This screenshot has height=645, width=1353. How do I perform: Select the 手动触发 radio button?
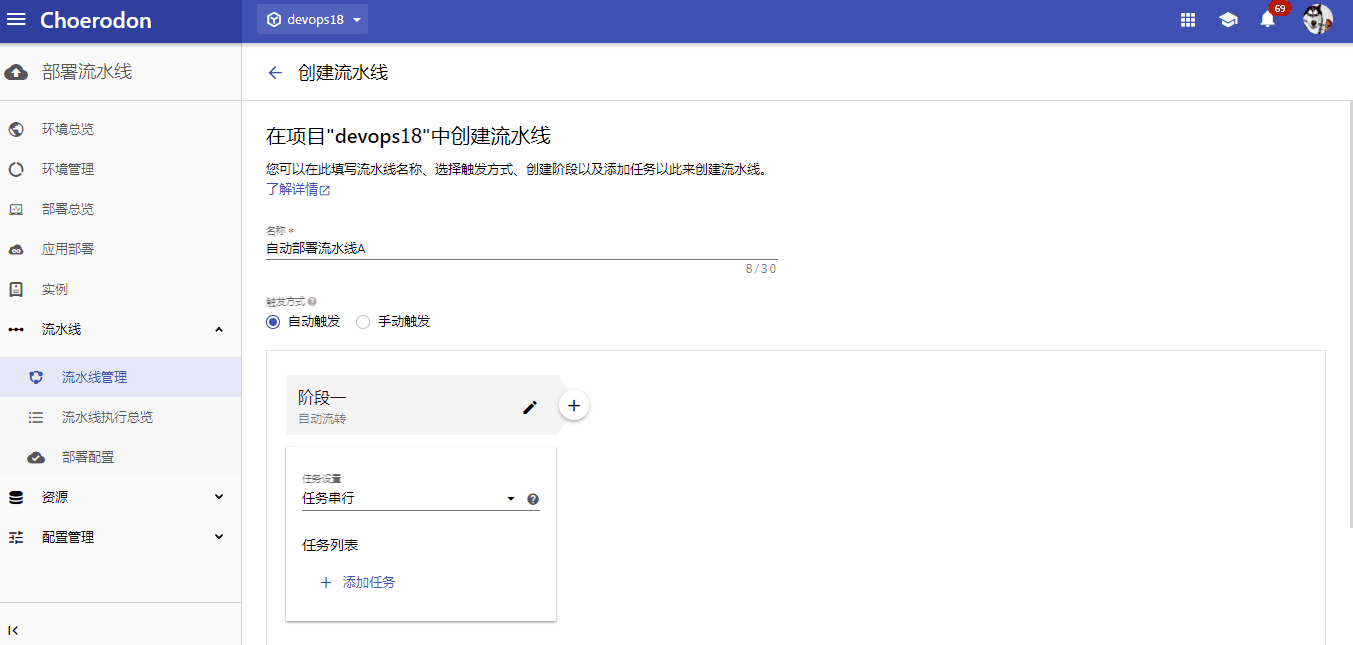pos(363,321)
